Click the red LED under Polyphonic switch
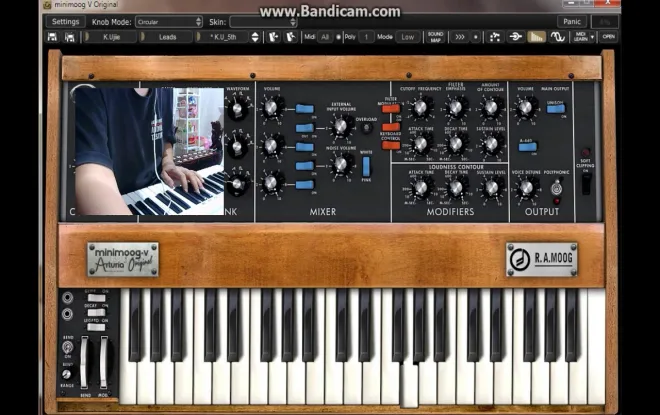The width and height of the screenshot is (660, 415). click(556, 201)
